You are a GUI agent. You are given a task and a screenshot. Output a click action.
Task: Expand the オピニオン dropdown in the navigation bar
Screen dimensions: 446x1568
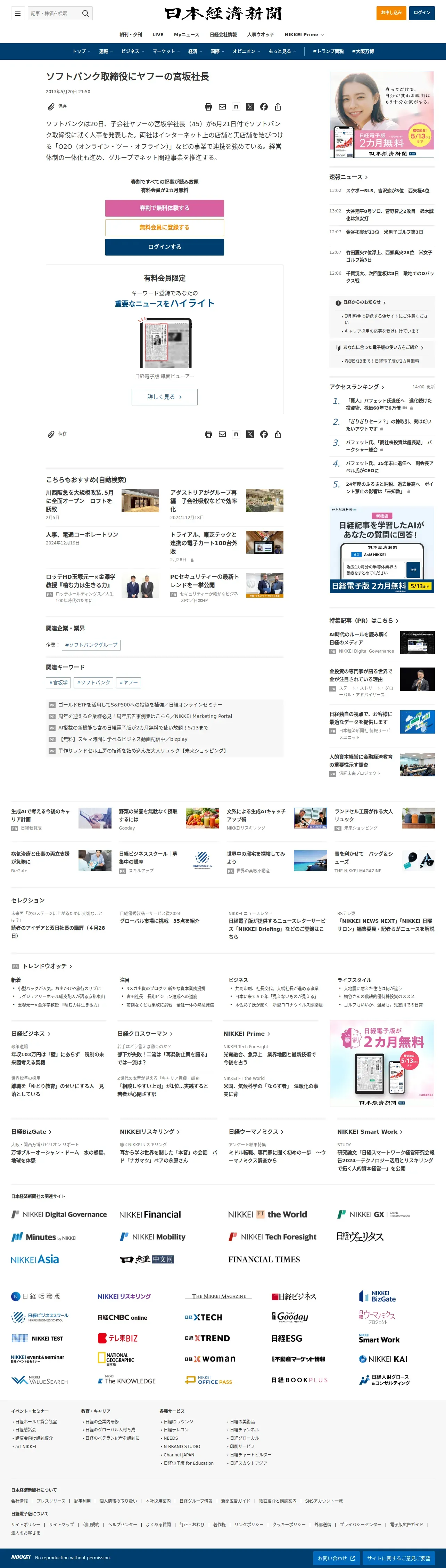click(x=246, y=51)
